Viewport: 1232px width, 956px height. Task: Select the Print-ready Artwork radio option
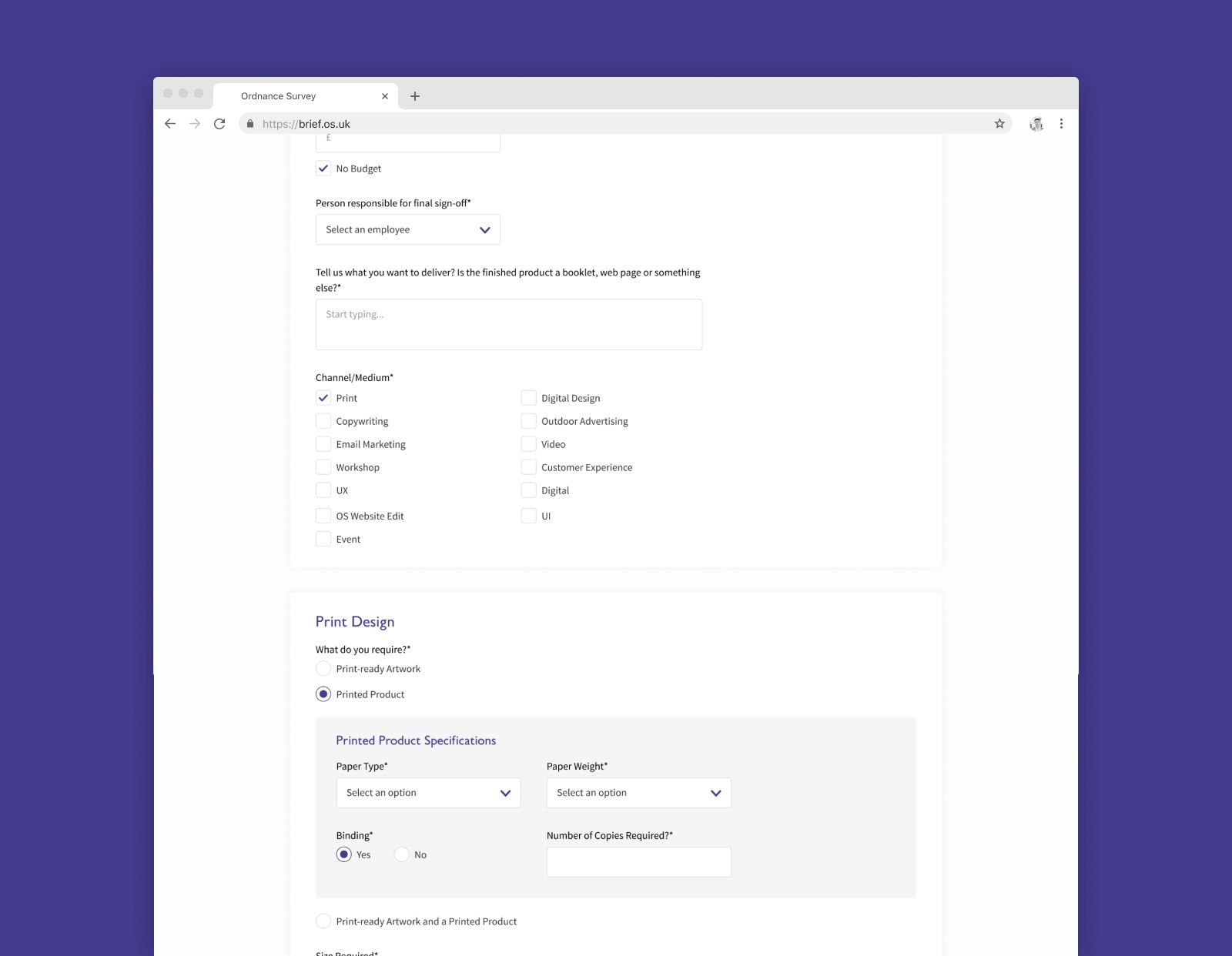(323, 669)
